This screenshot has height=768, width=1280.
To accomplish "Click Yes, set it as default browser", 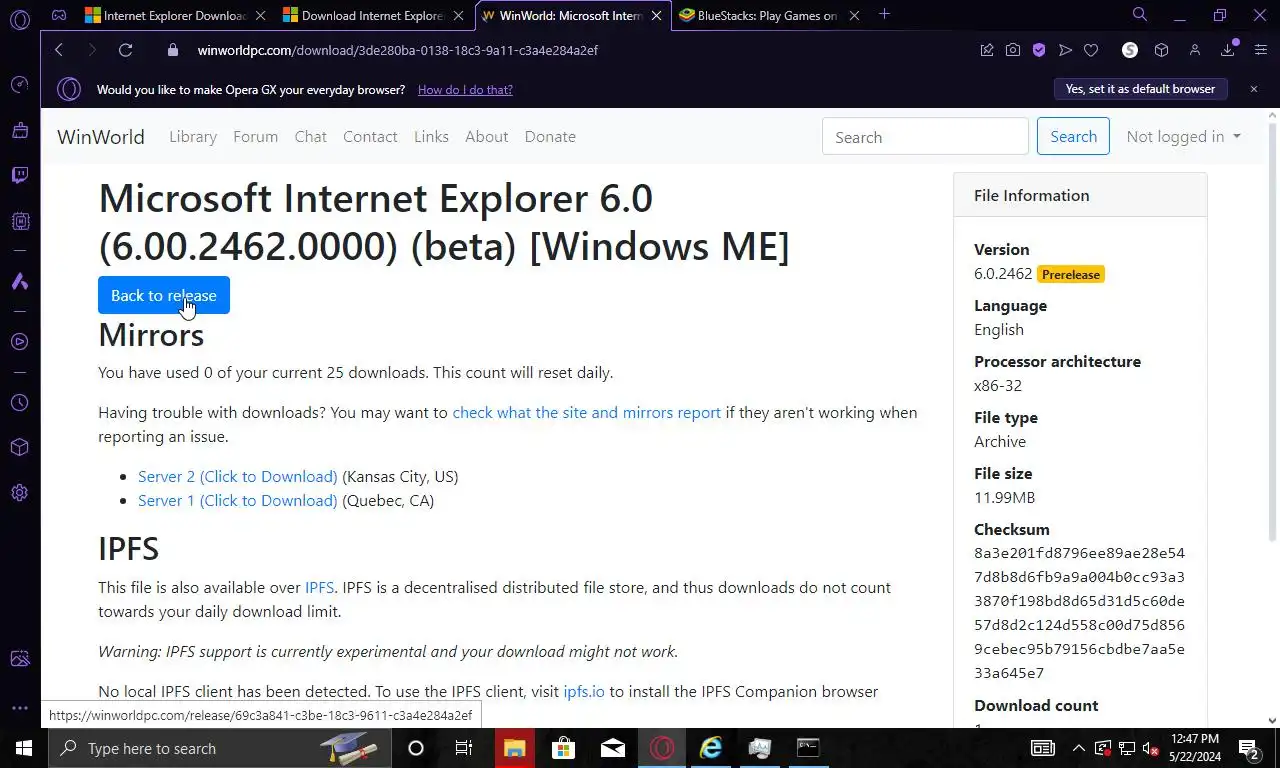I will (x=1140, y=89).
